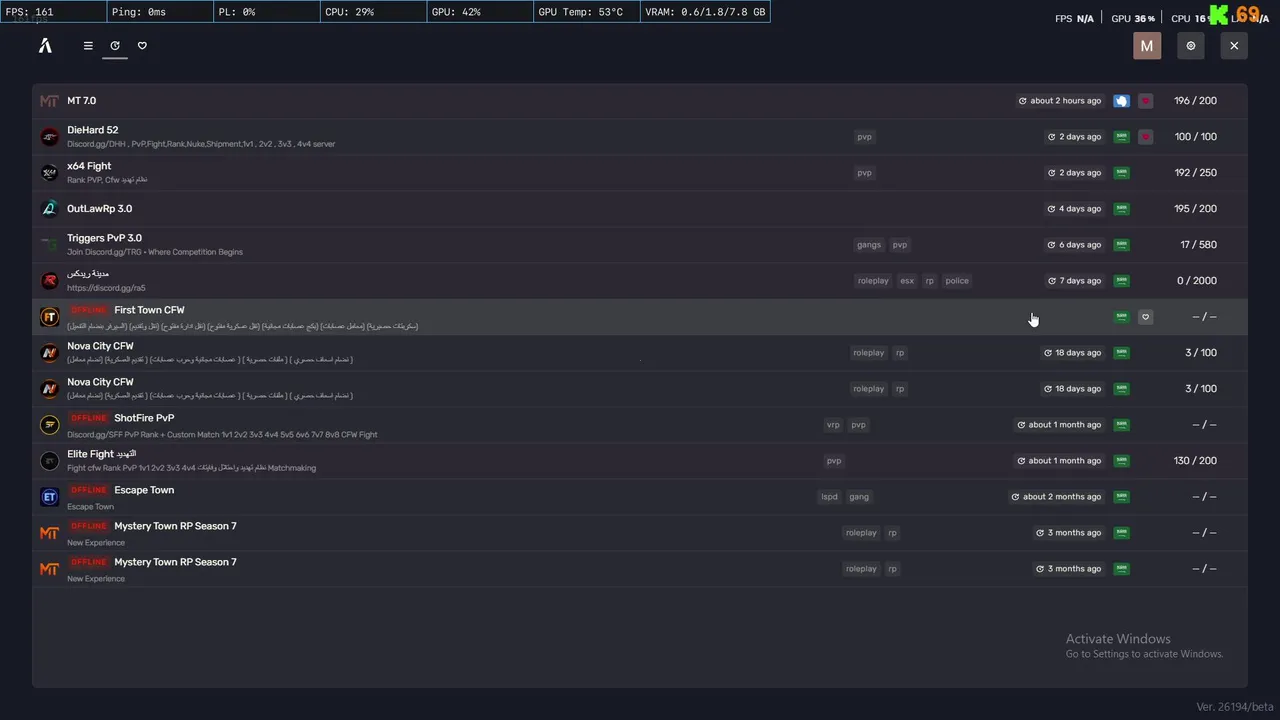Open the M user profile avatar
The height and width of the screenshot is (720, 1280).
coord(1147,46)
